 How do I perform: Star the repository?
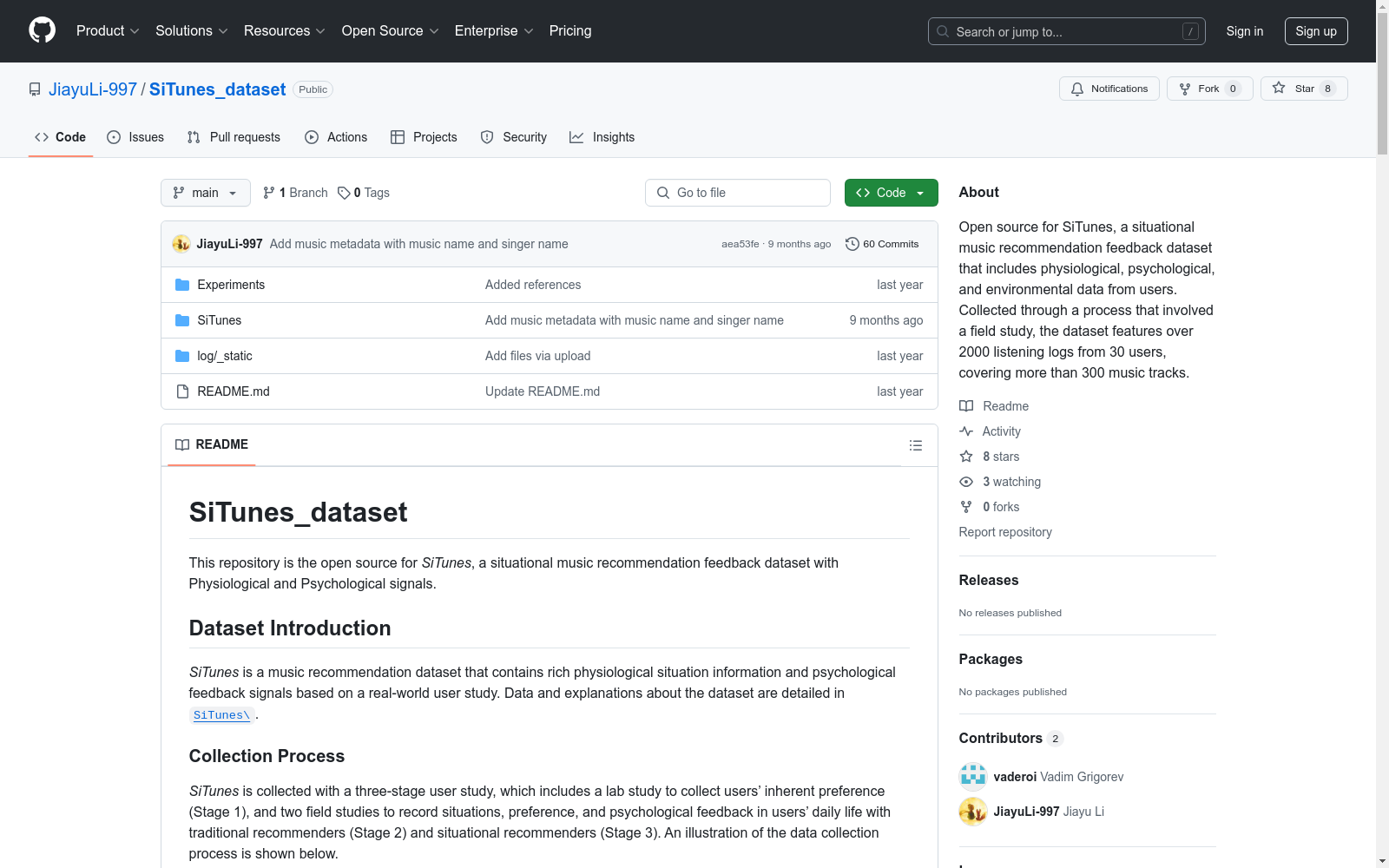click(1304, 89)
